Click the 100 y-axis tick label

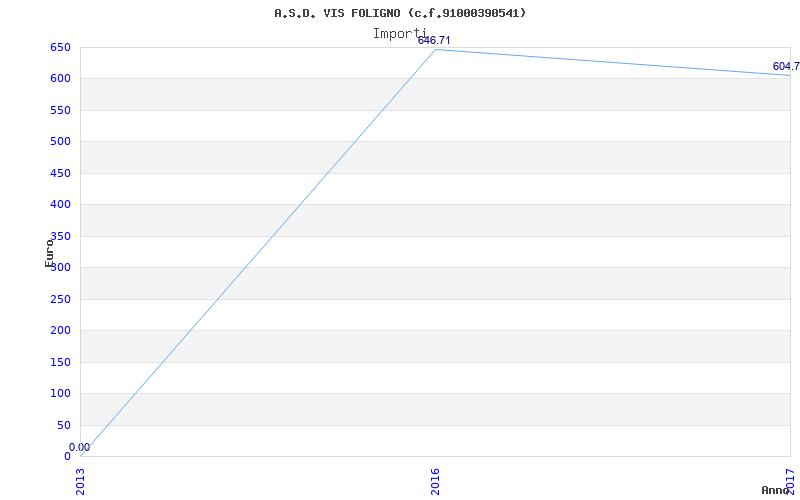pyautogui.click(x=60, y=393)
